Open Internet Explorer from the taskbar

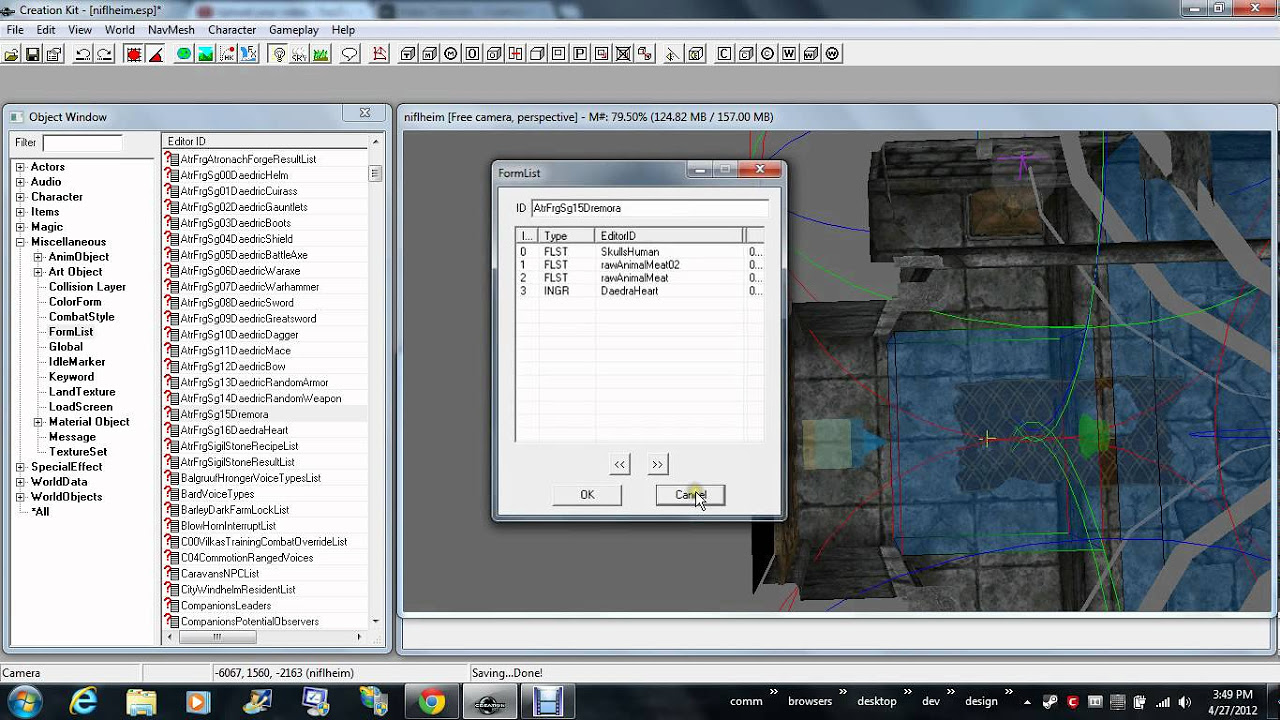point(83,702)
